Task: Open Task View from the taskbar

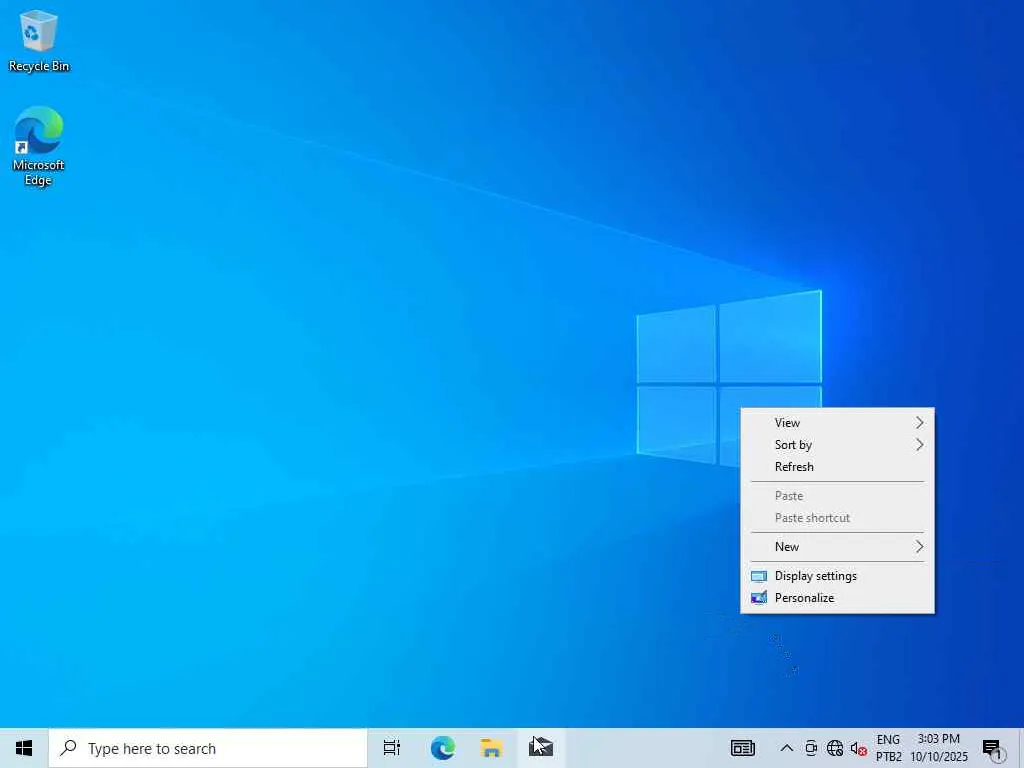Action: [392, 748]
